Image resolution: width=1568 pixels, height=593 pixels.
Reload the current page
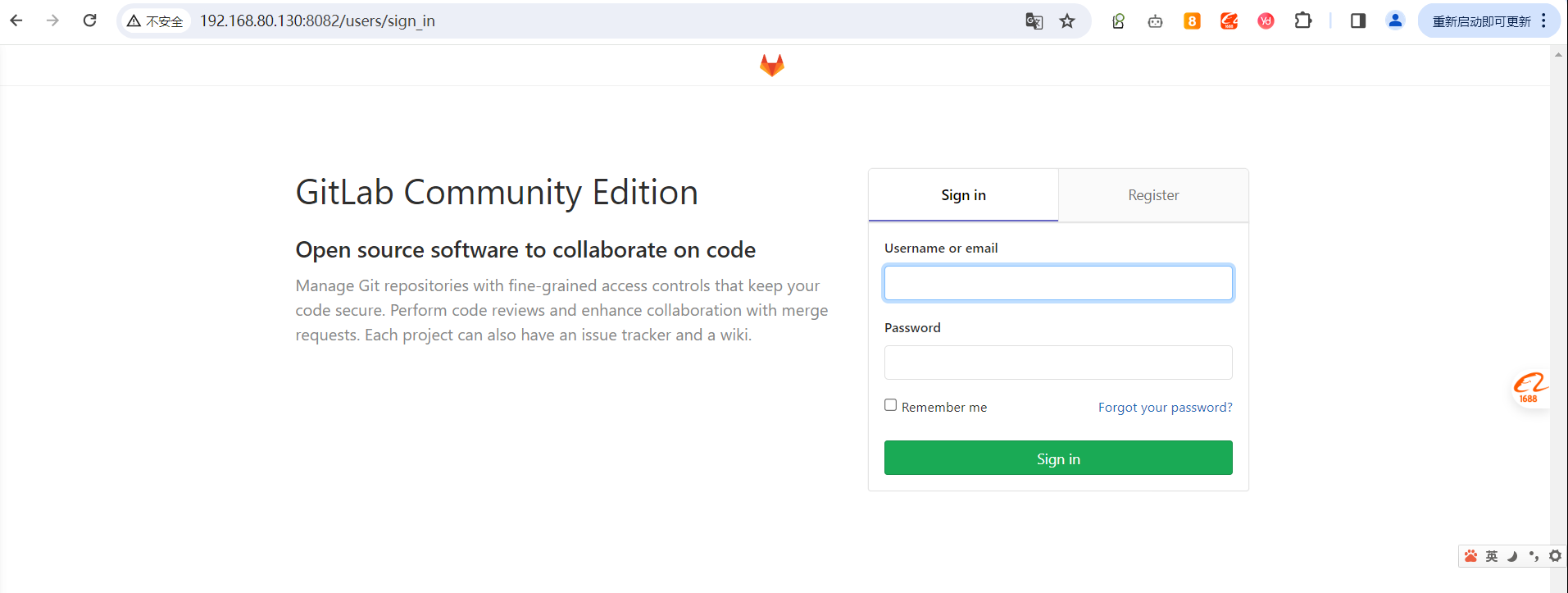click(90, 21)
